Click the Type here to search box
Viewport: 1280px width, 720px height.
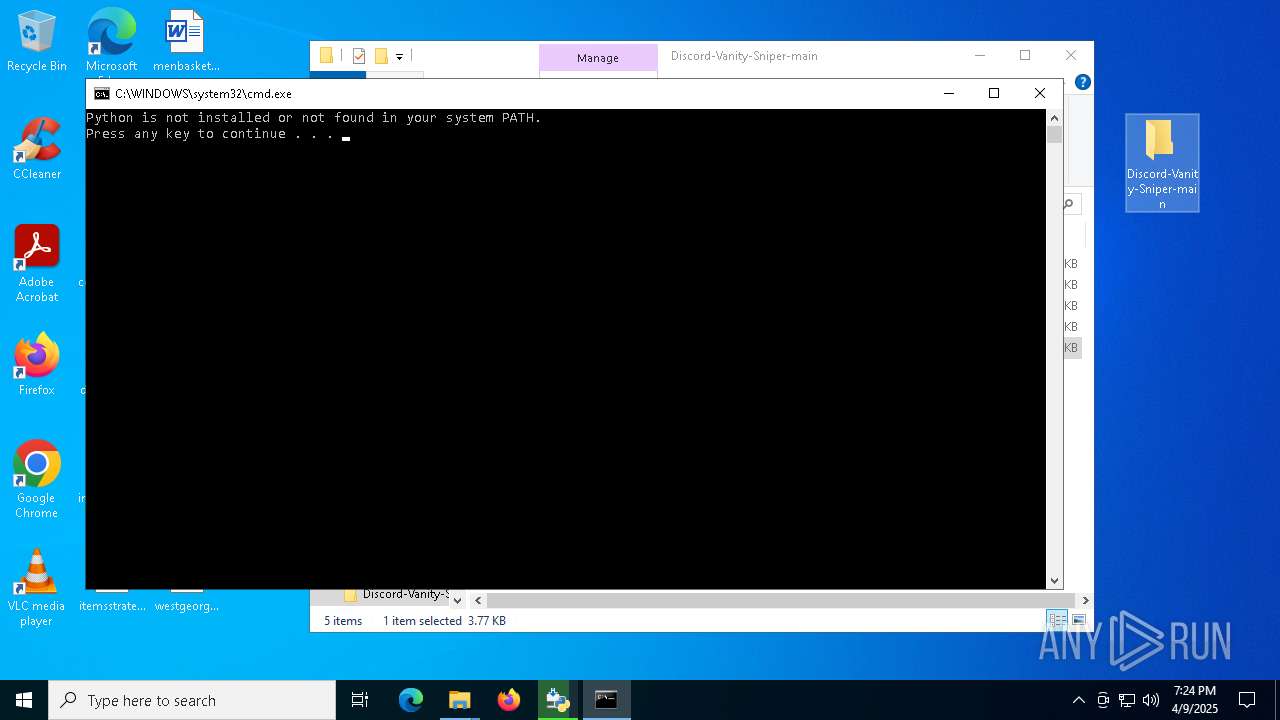point(192,700)
